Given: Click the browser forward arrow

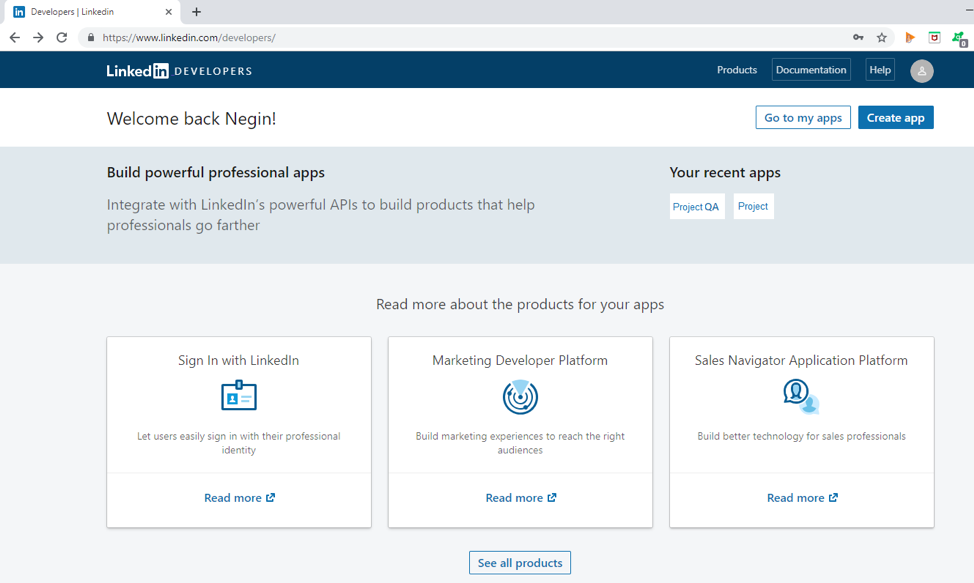Looking at the screenshot, I should 39,38.
